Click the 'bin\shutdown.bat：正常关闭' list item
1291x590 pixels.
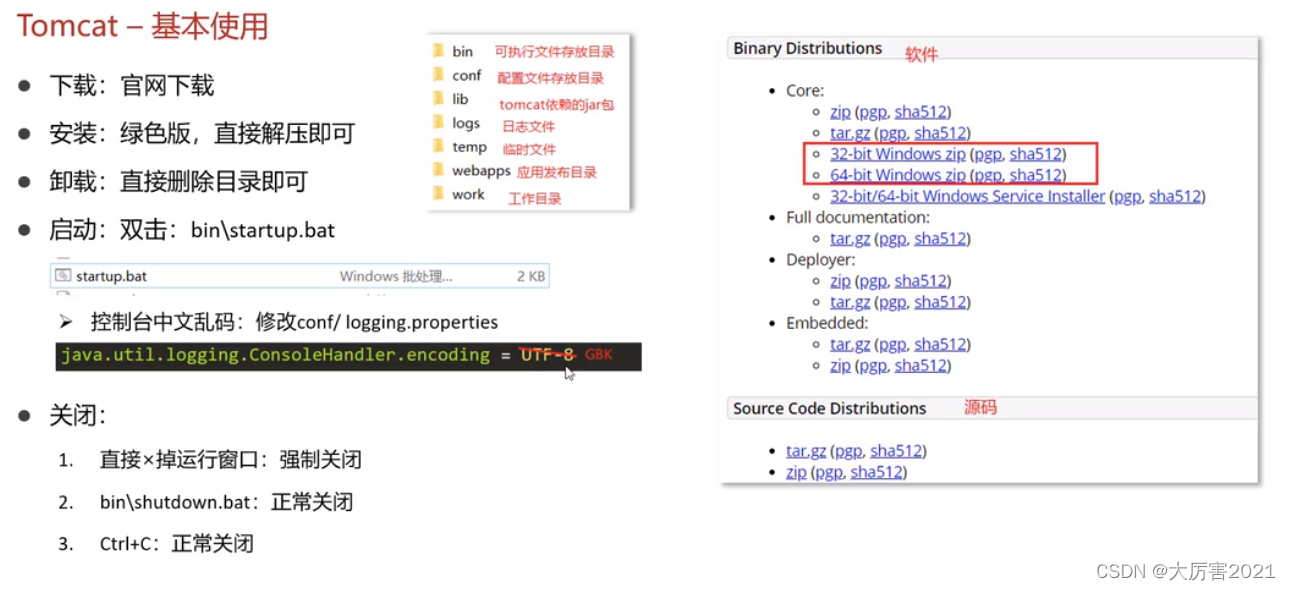(226, 502)
